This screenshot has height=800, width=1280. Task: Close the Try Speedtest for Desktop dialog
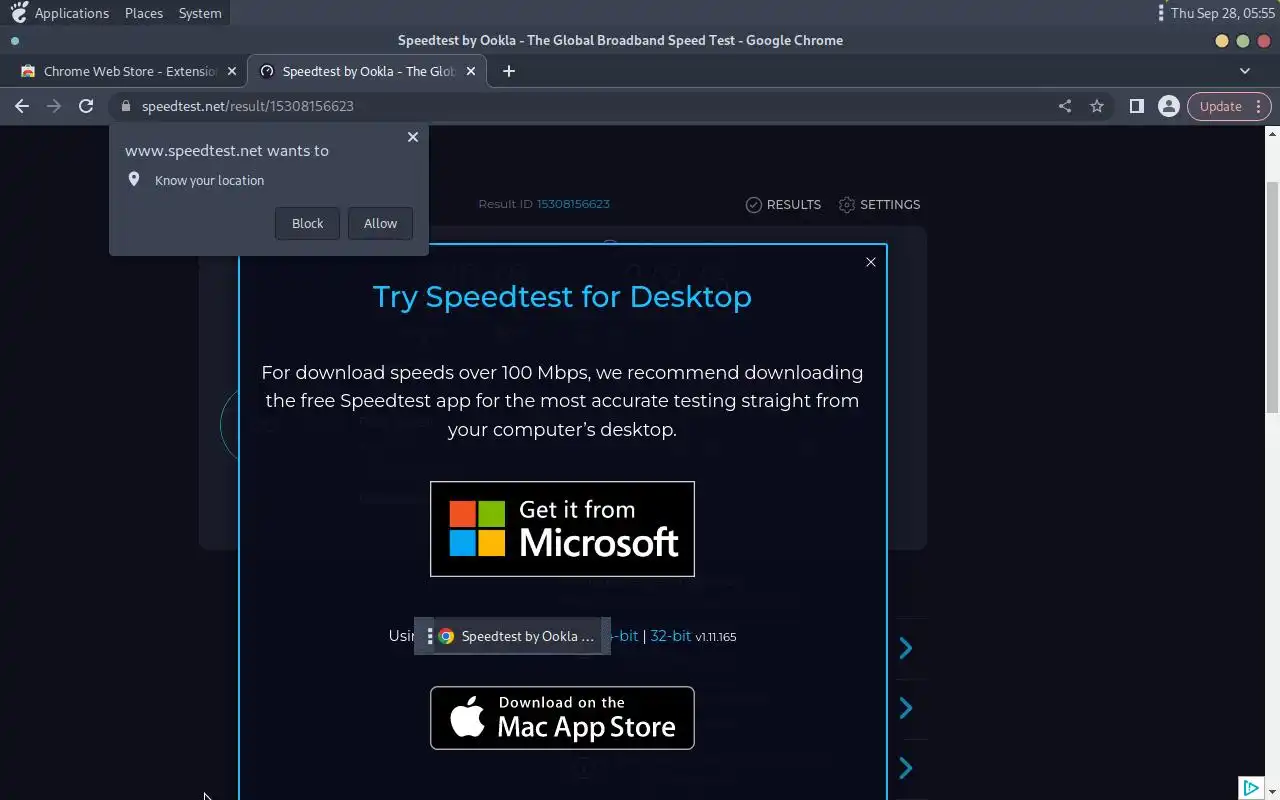871,262
